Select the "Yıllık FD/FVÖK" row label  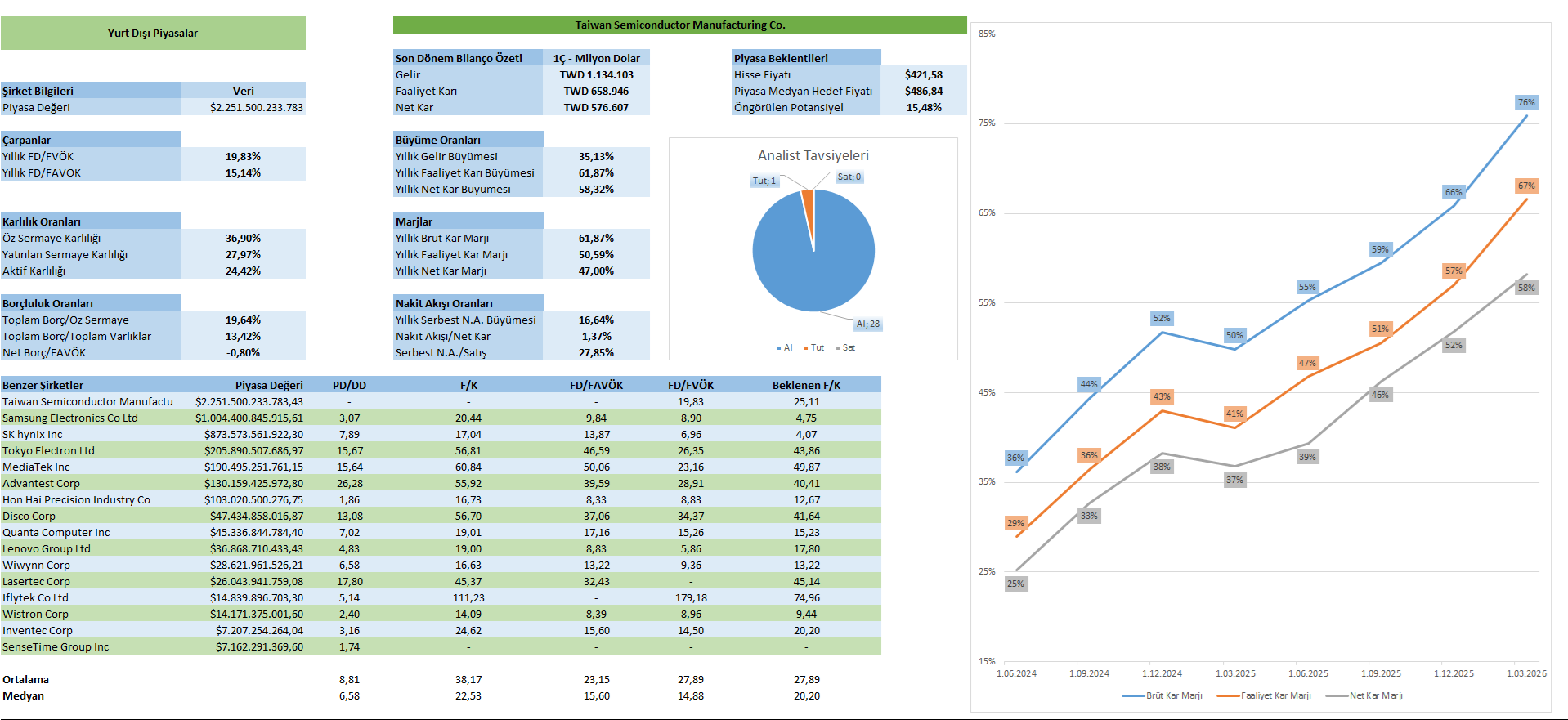pos(38,156)
